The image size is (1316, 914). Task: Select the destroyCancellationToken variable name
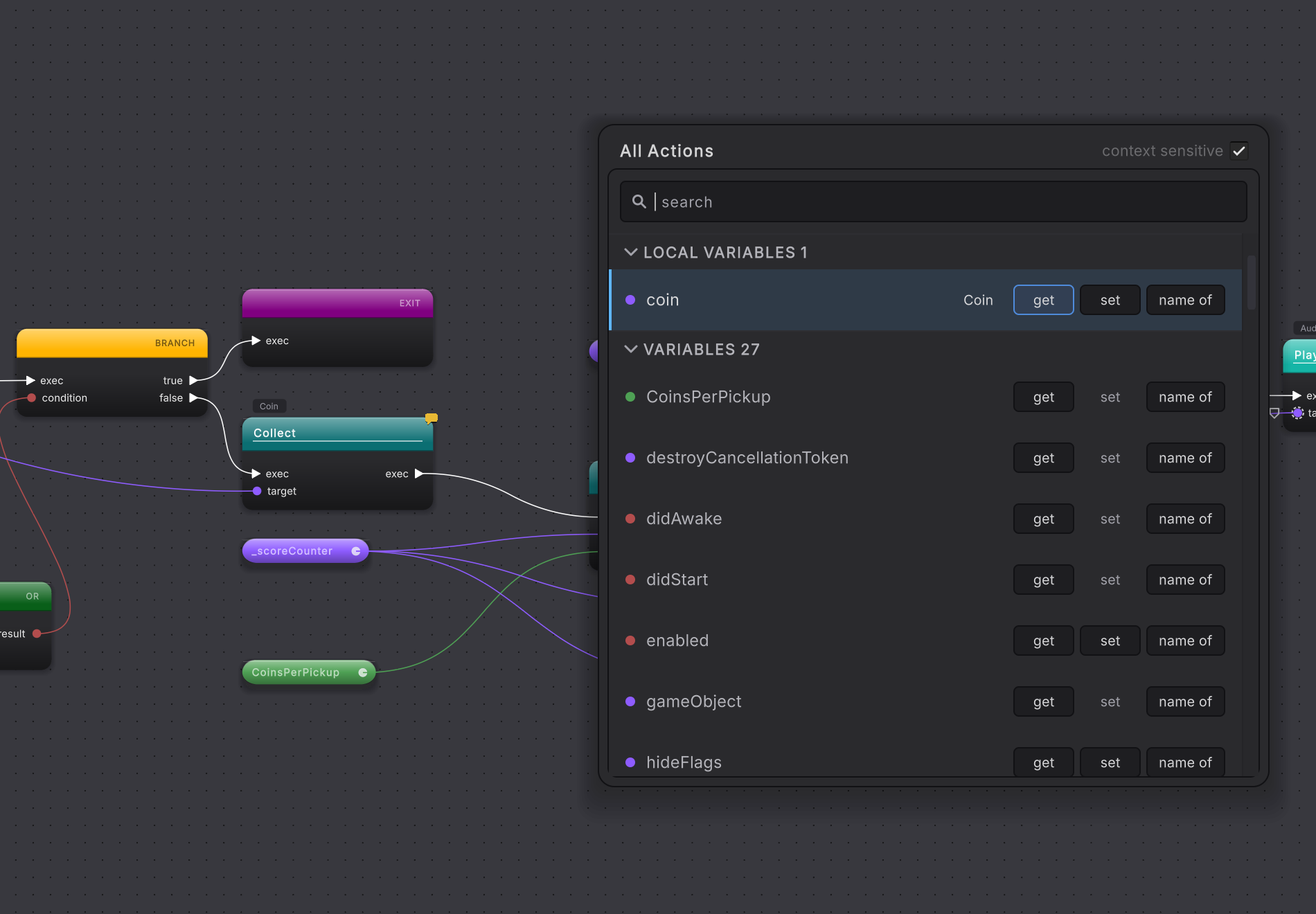click(747, 458)
